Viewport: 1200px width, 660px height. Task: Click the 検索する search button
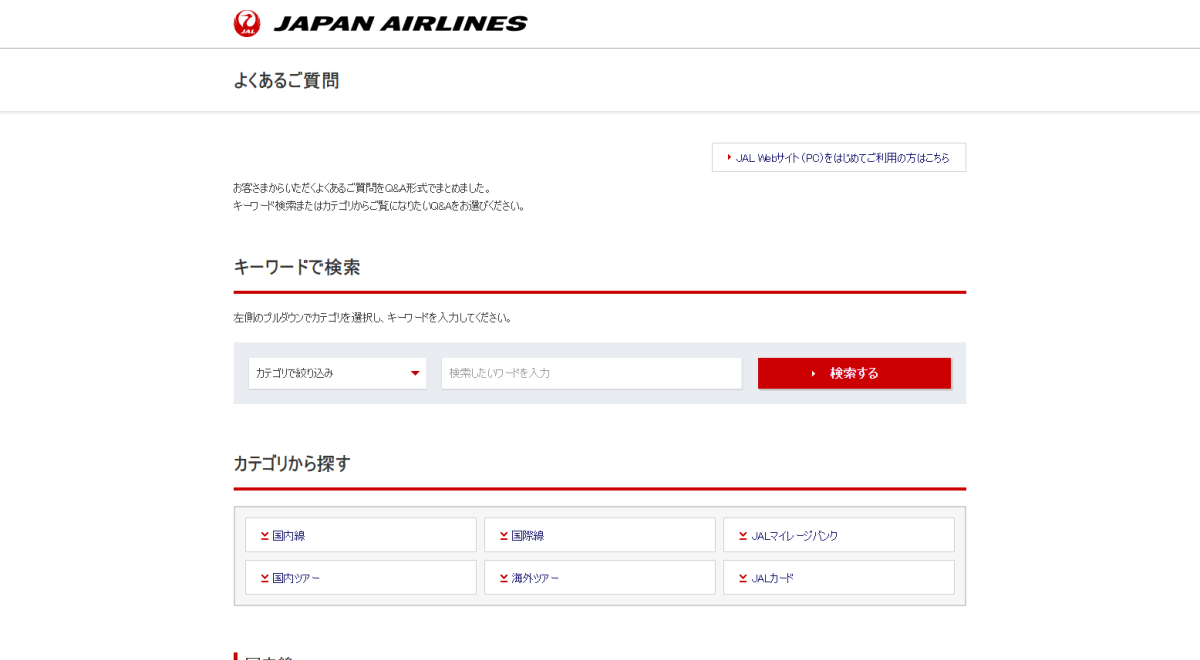pyautogui.click(x=854, y=373)
